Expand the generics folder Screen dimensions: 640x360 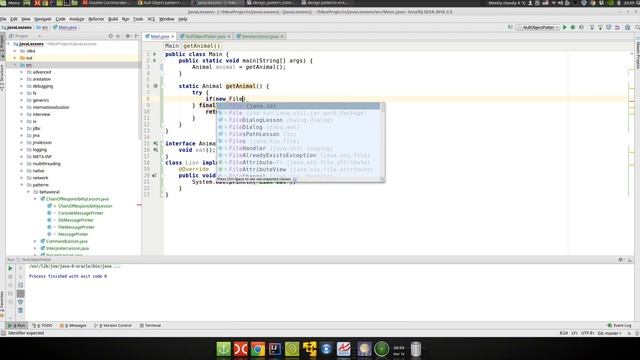(22, 100)
